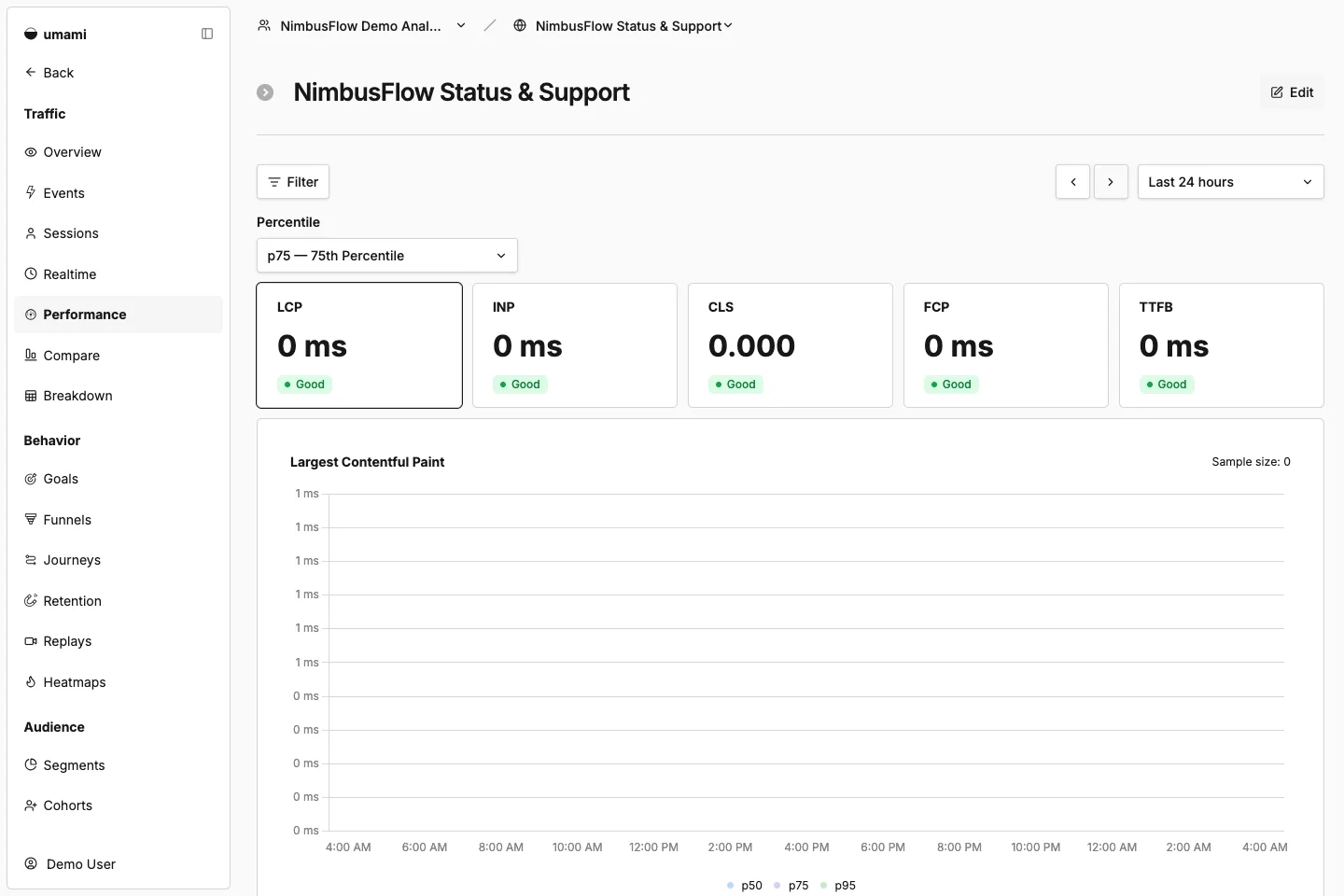Viewport: 1344px width, 896px height.
Task: Select the LCP metric card
Action: click(x=359, y=345)
